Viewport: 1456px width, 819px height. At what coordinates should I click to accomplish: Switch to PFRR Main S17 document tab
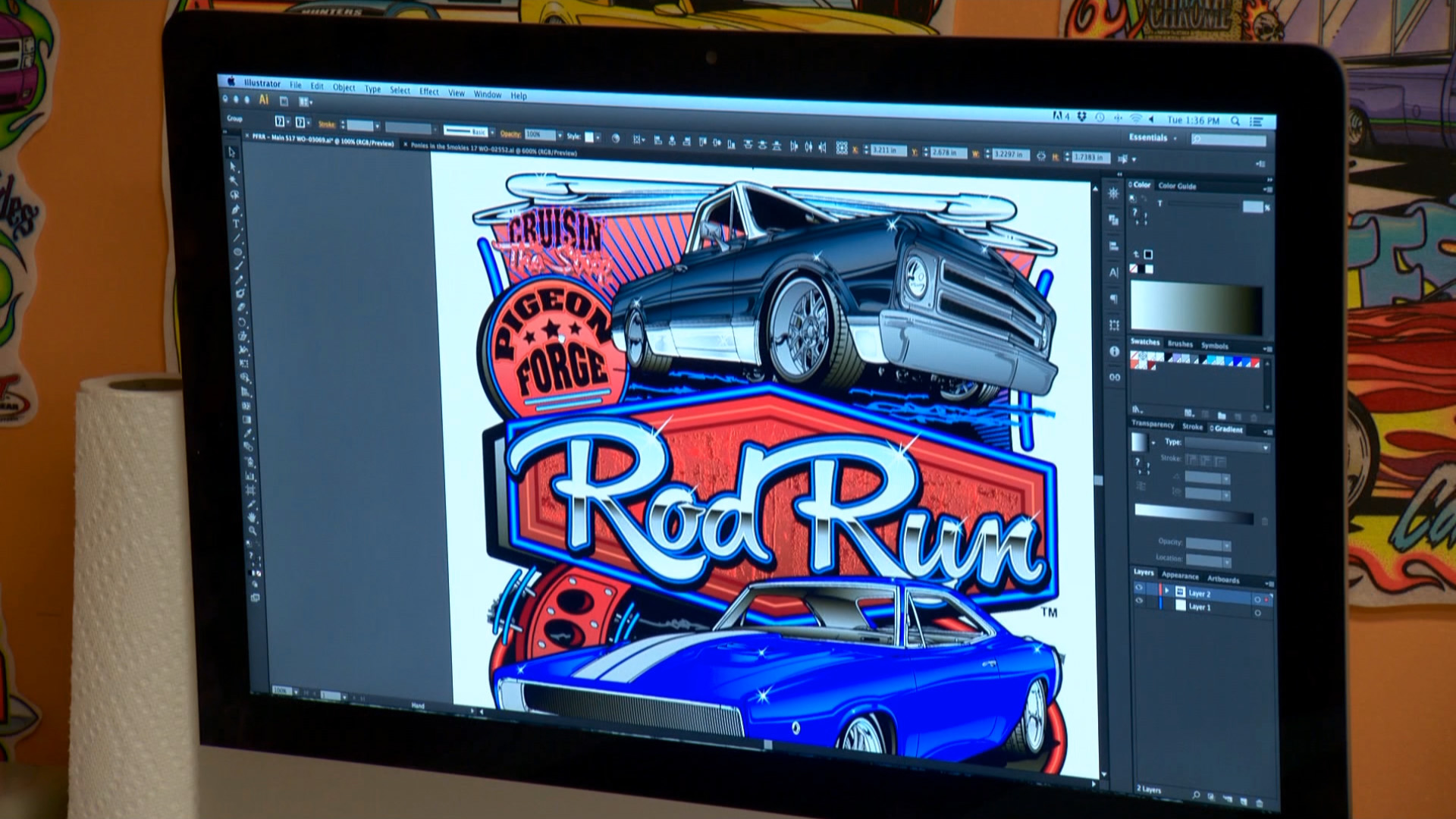click(323, 140)
